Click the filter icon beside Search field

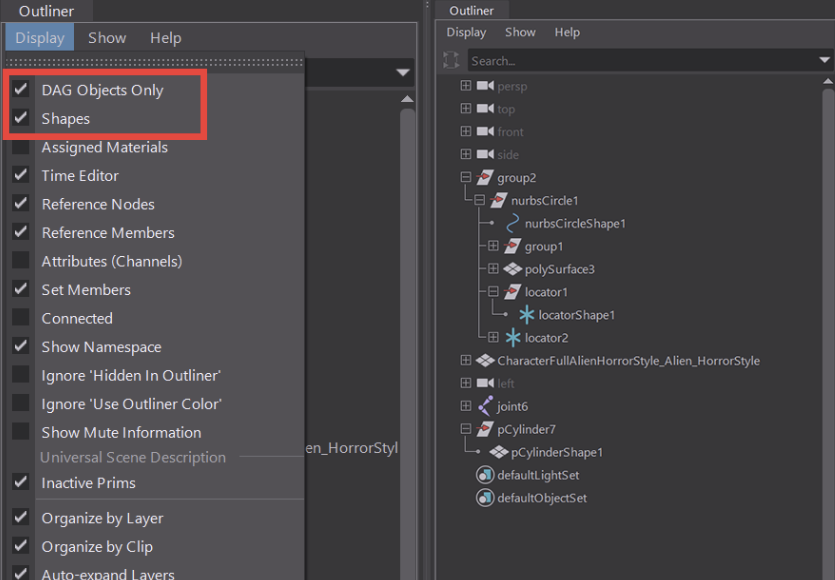point(451,60)
